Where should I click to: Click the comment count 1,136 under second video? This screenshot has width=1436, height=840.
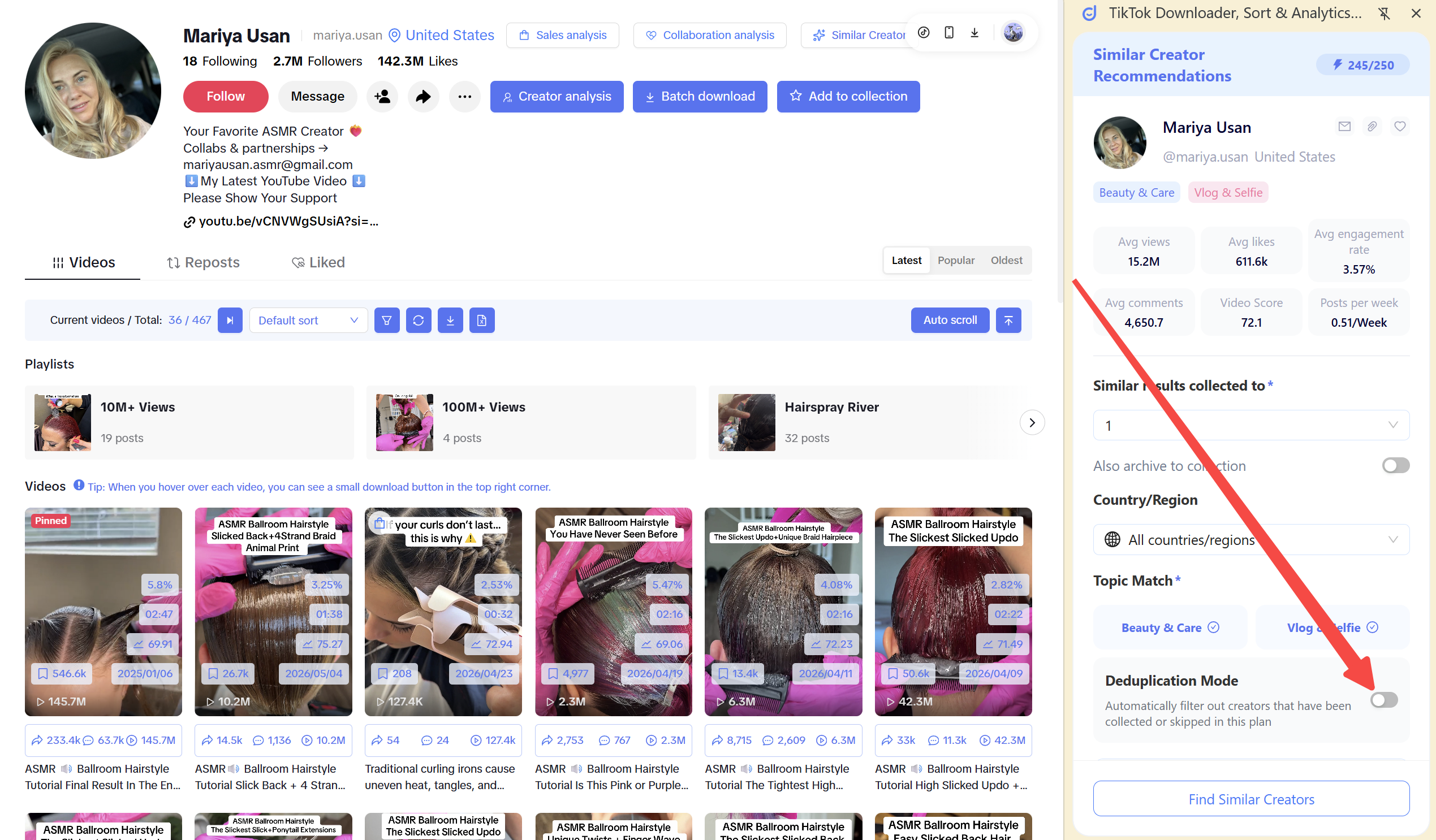point(272,741)
